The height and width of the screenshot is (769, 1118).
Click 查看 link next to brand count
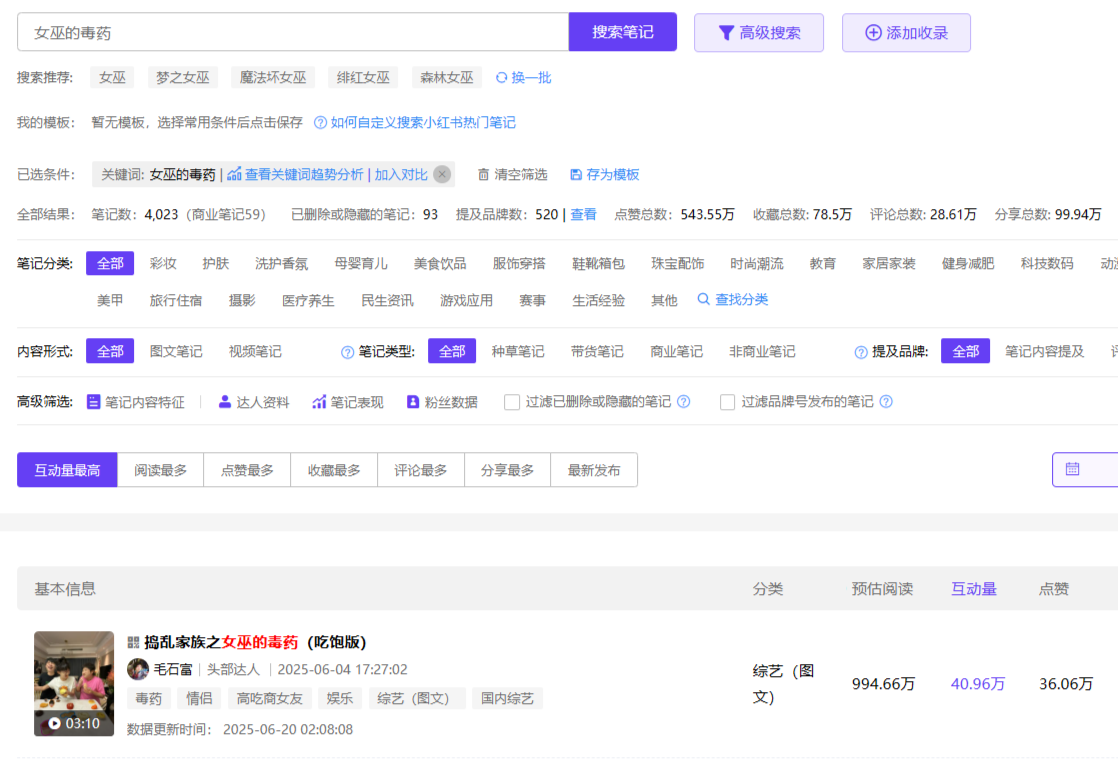pyautogui.click(x=583, y=215)
